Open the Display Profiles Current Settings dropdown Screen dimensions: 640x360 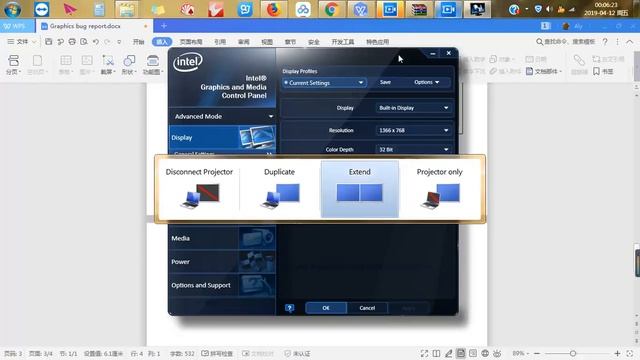(324, 83)
